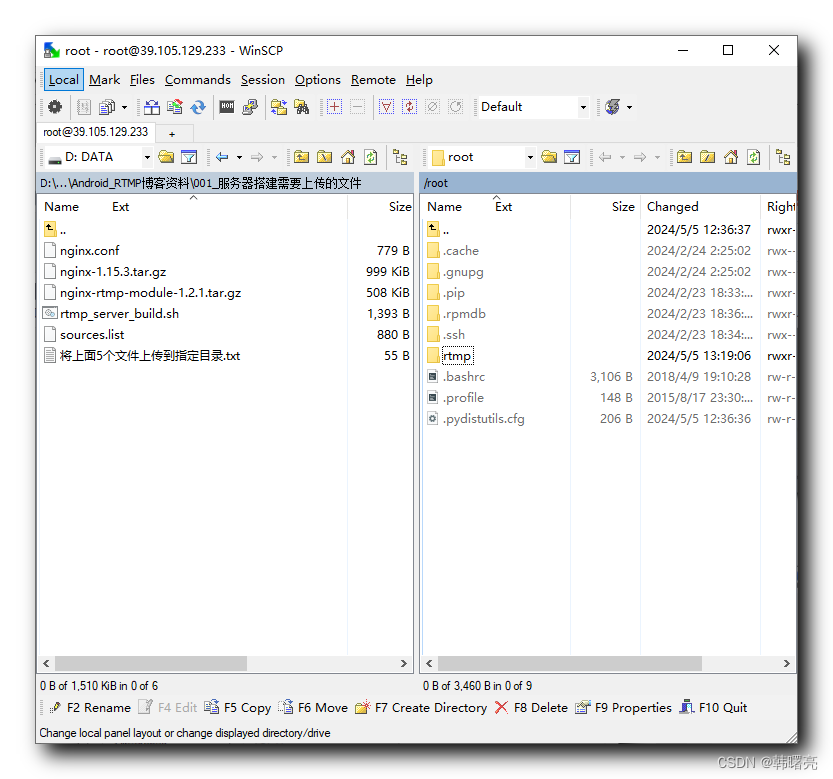
Task: Open terminal console from the toolbar
Action: pos(227,107)
